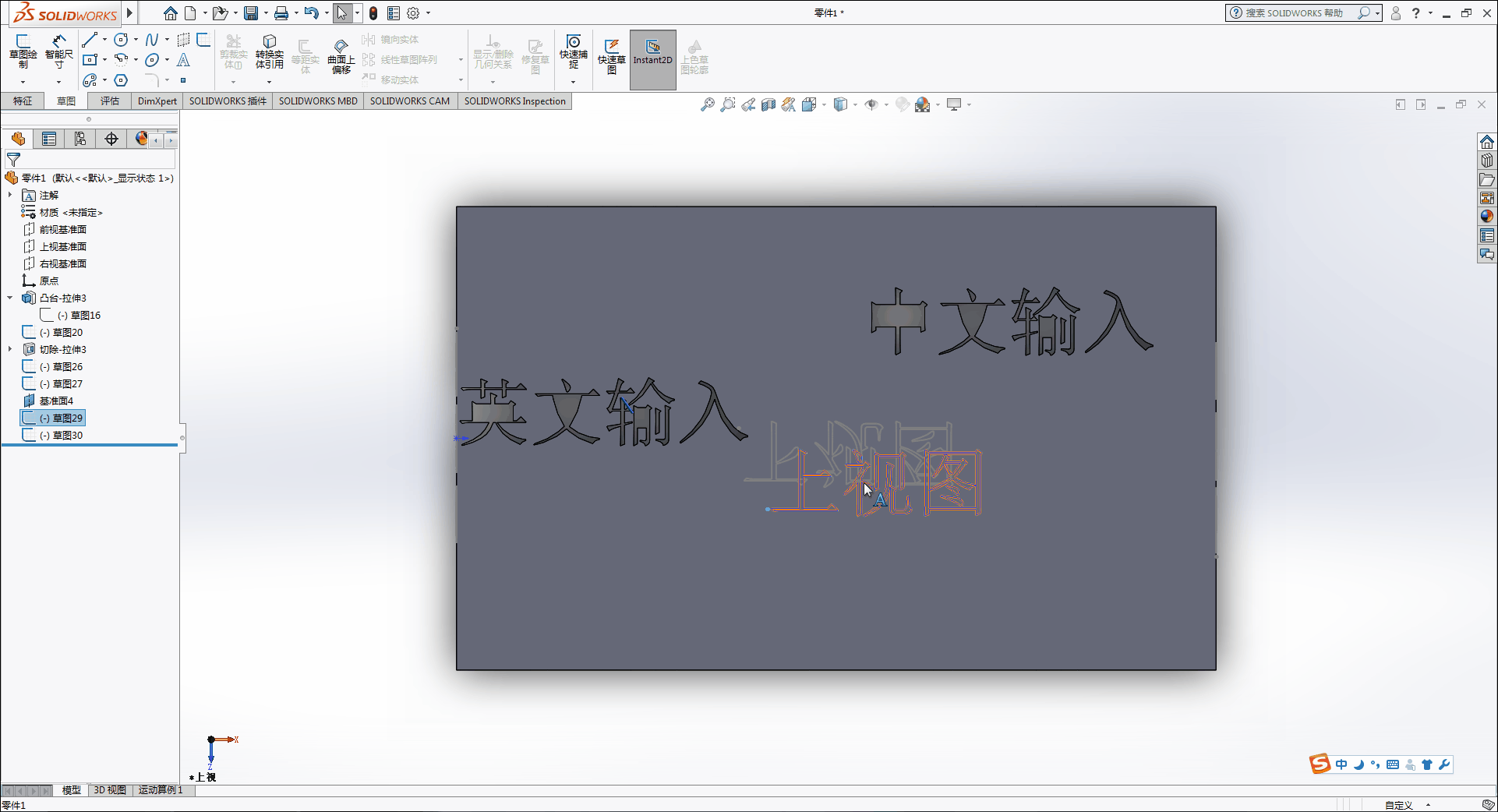Click the New document icon
Image resolution: width=1498 pixels, height=812 pixels.
tap(191, 13)
